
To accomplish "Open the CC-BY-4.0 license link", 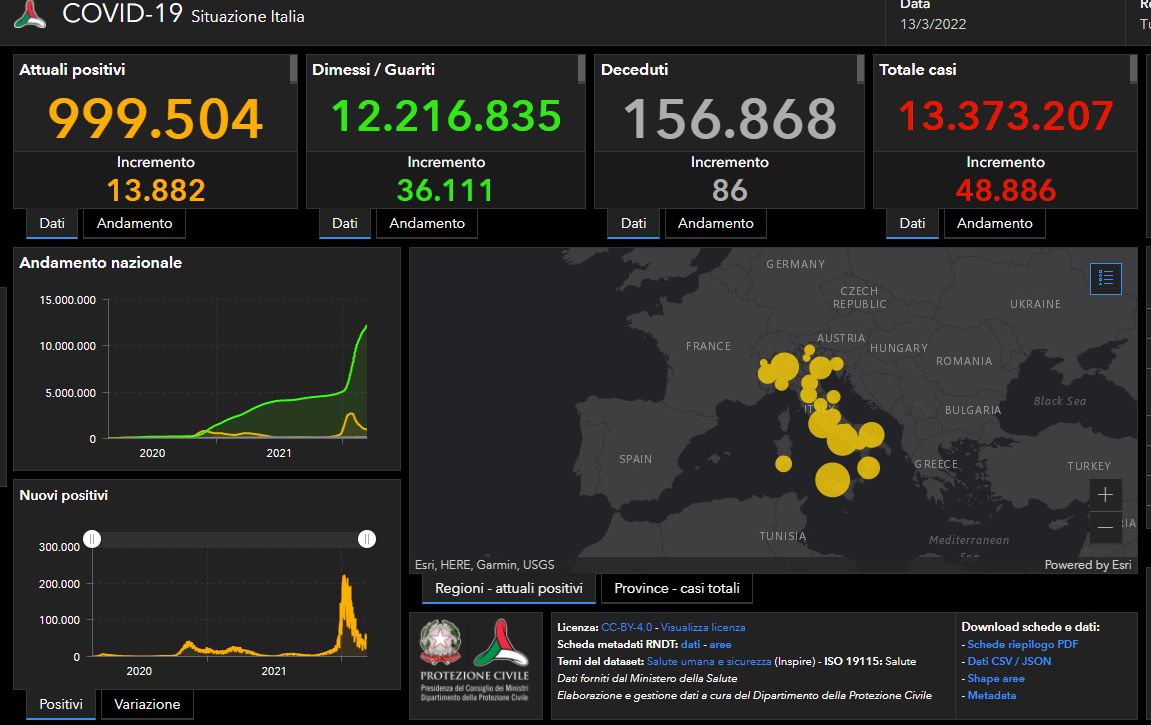I will pyautogui.click(x=626, y=627).
